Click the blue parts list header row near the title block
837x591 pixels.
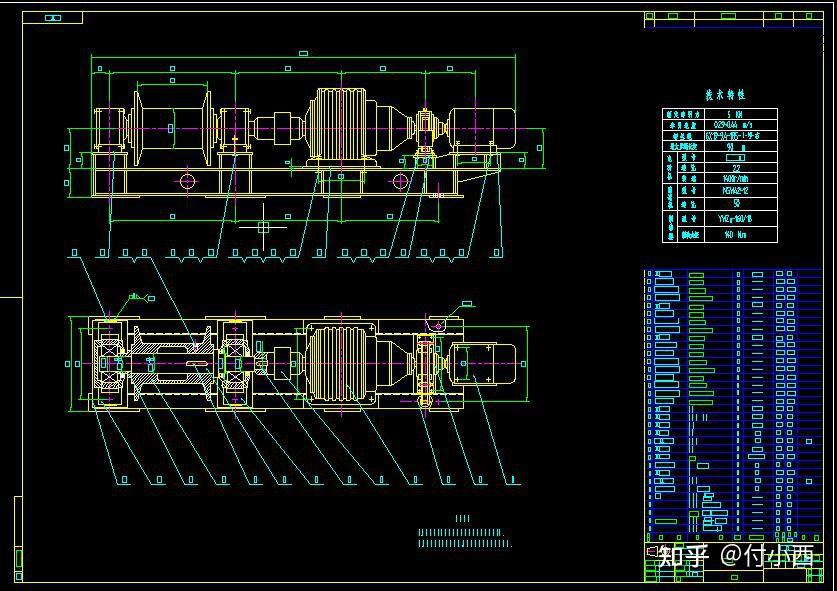[734, 537]
